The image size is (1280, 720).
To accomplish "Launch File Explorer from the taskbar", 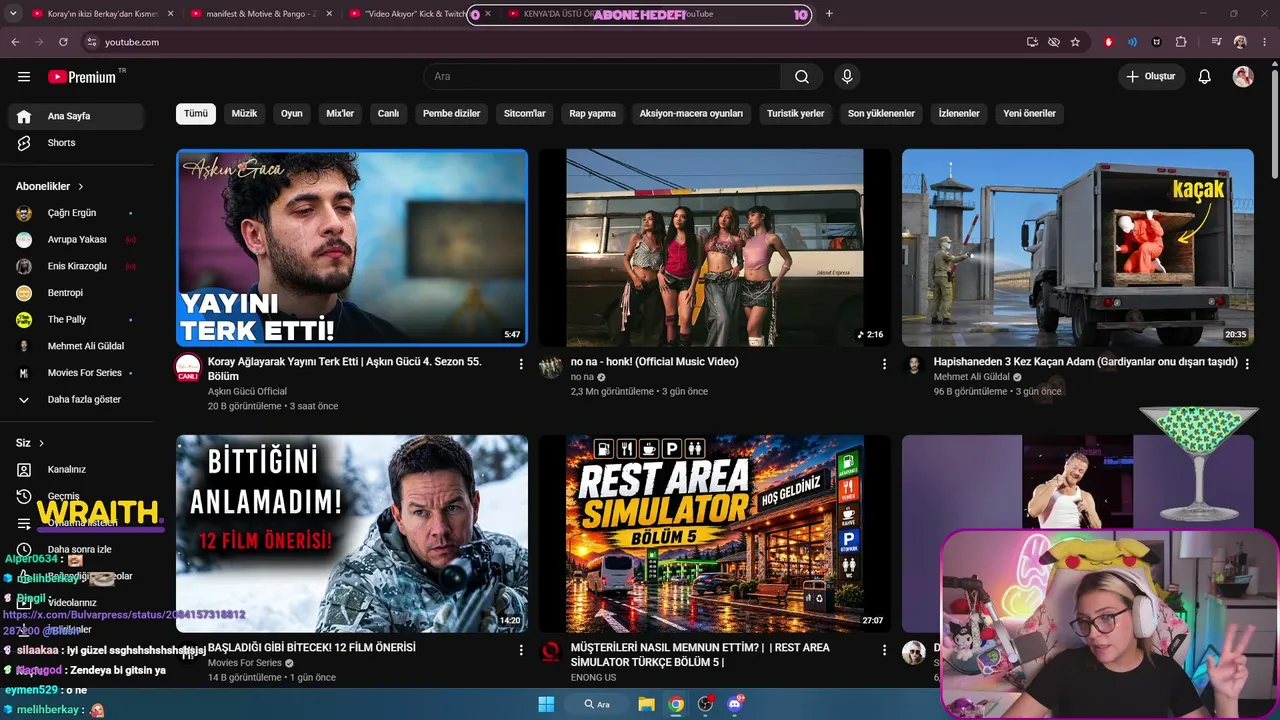I will point(647,704).
